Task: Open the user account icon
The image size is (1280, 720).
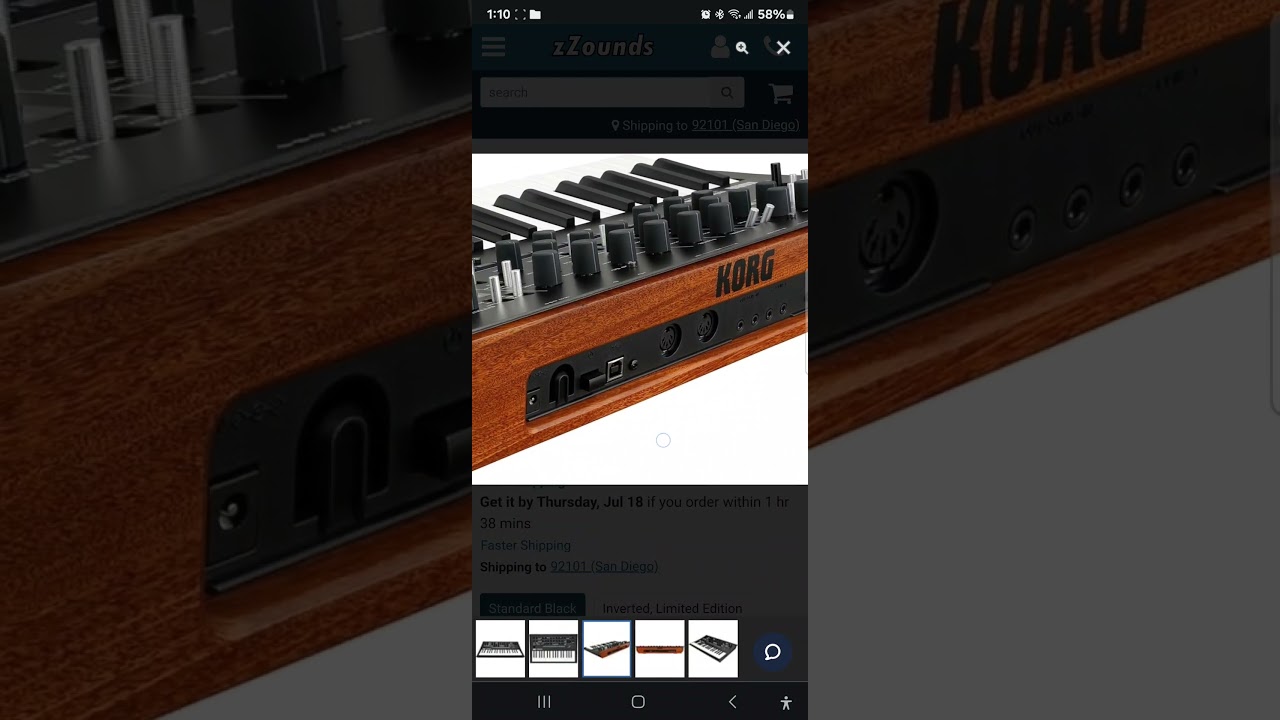Action: point(720,47)
